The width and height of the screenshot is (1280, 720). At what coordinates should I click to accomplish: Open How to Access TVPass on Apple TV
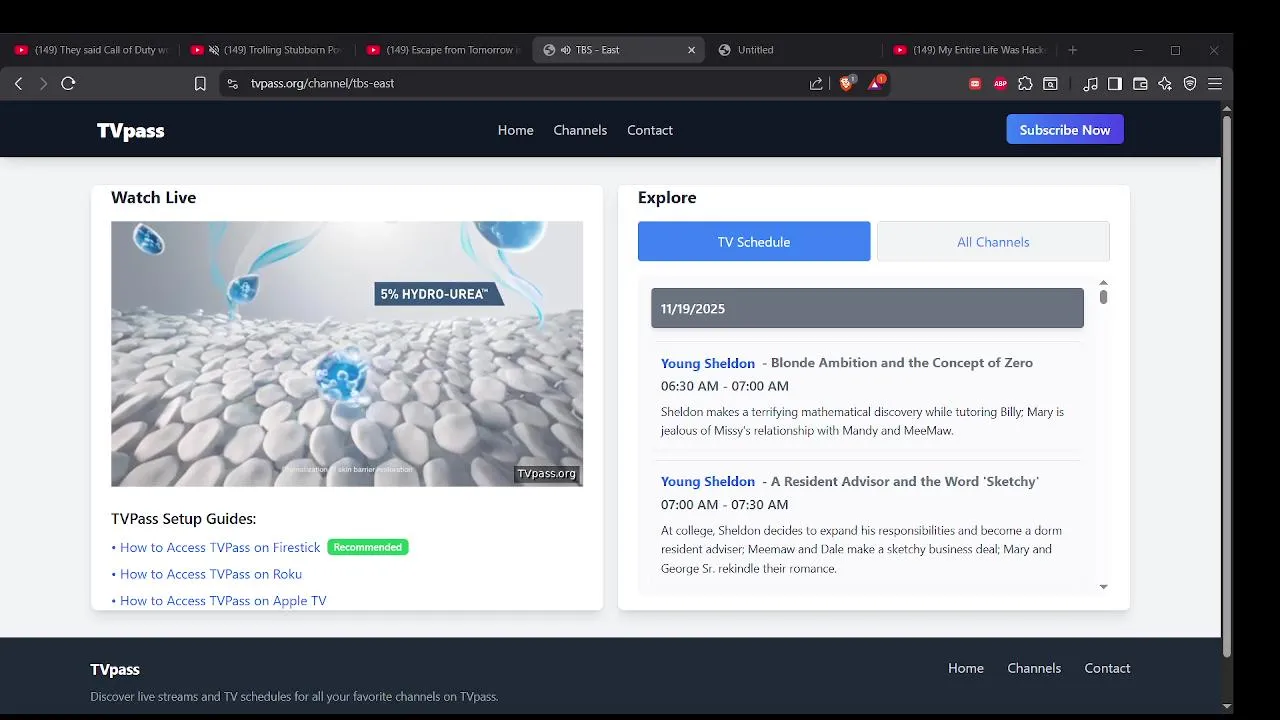pyautogui.click(x=223, y=601)
